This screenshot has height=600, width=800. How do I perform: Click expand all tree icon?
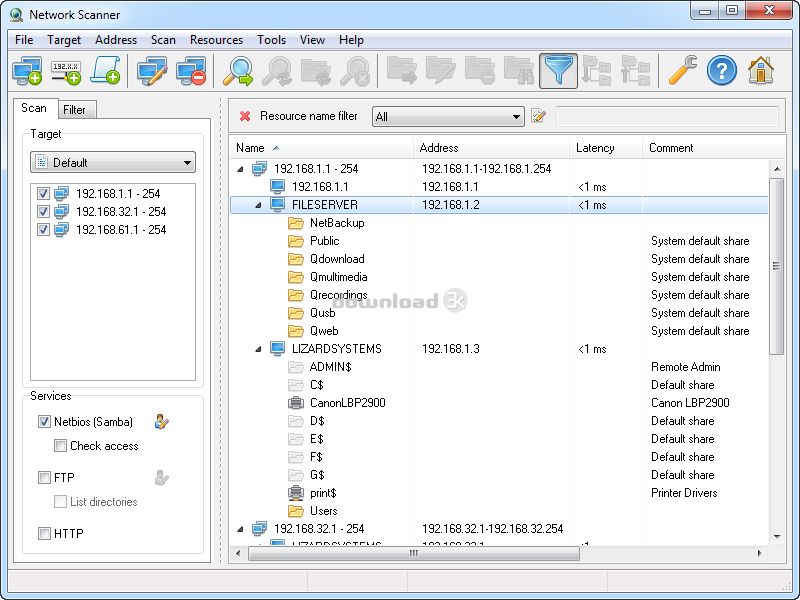[x=596, y=71]
